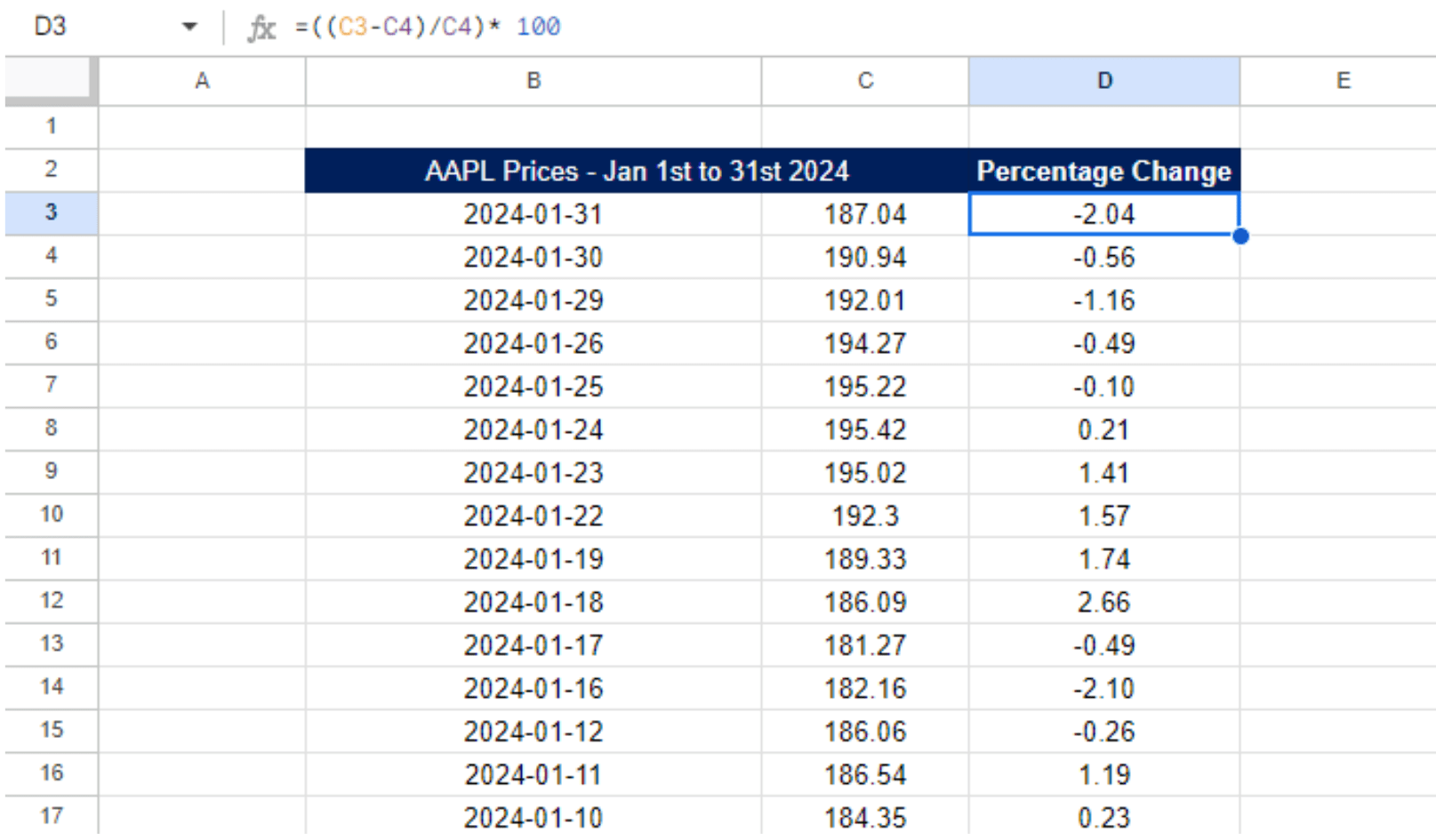Screen dimensions: 1436x840
Task: Select column B header
Action: 533,81
